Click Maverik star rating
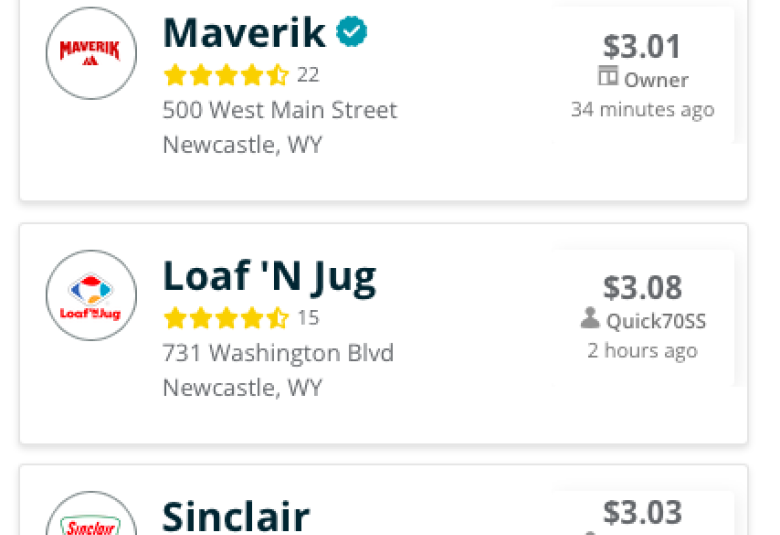The width and height of the screenshot is (780, 535). pyautogui.click(x=226, y=75)
